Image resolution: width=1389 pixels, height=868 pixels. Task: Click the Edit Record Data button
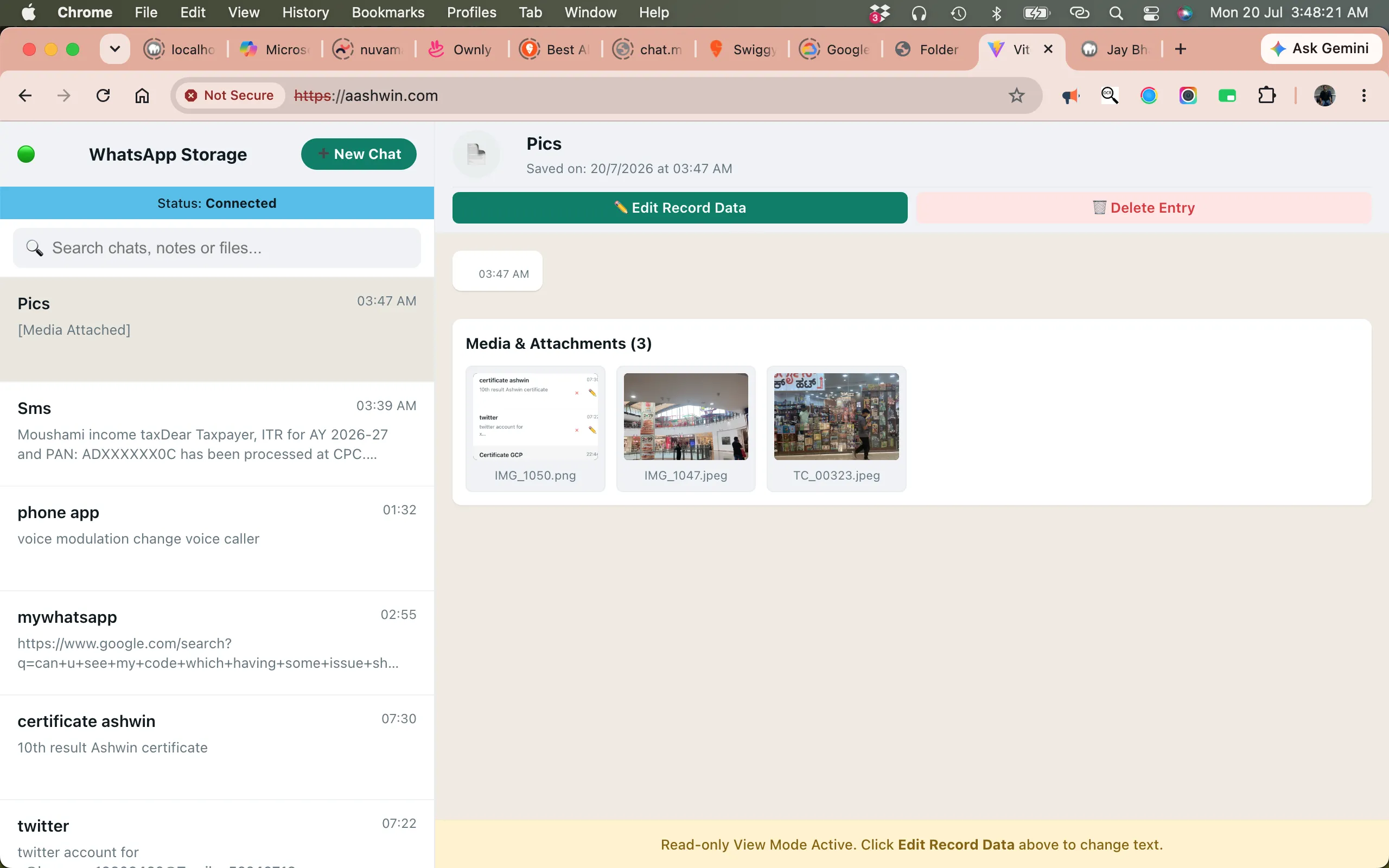point(679,208)
